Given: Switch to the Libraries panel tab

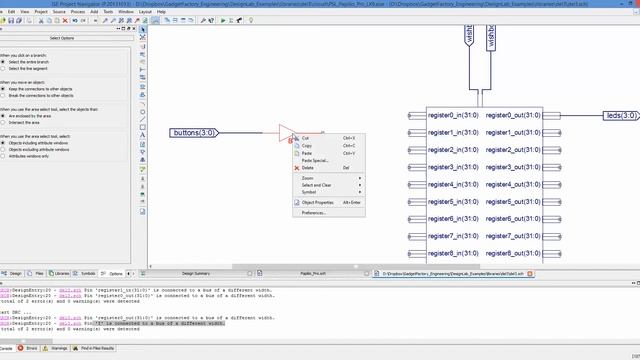Looking at the screenshot, I should (x=59, y=273).
